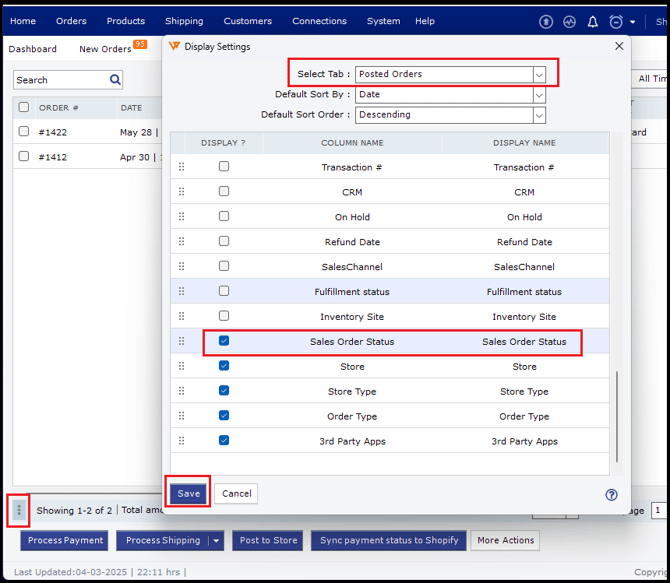The width and height of the screenshot is (670, 583).
Task: Close the Display Settings dialog
Action: tap(618, 46)
